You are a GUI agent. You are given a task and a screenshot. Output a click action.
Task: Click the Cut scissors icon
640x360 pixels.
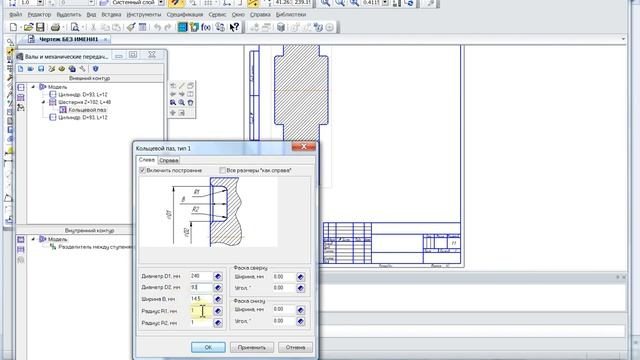tap(93, 27)
